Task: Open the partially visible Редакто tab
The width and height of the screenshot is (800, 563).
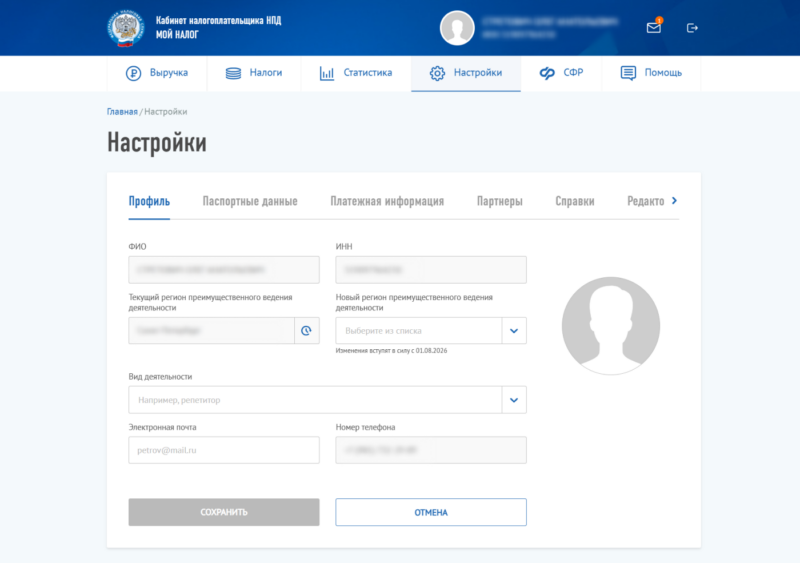Action: [x=645, y=201]
